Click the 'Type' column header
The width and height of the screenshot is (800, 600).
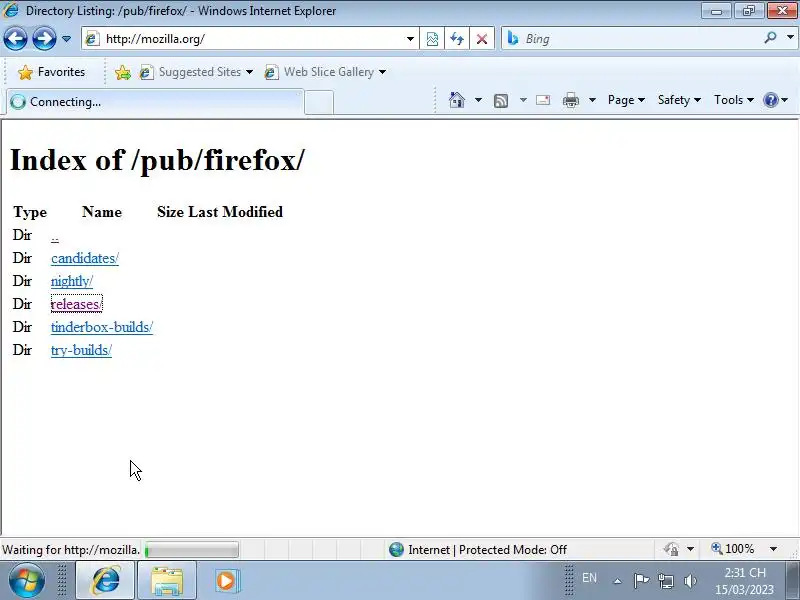click(30, 212)
